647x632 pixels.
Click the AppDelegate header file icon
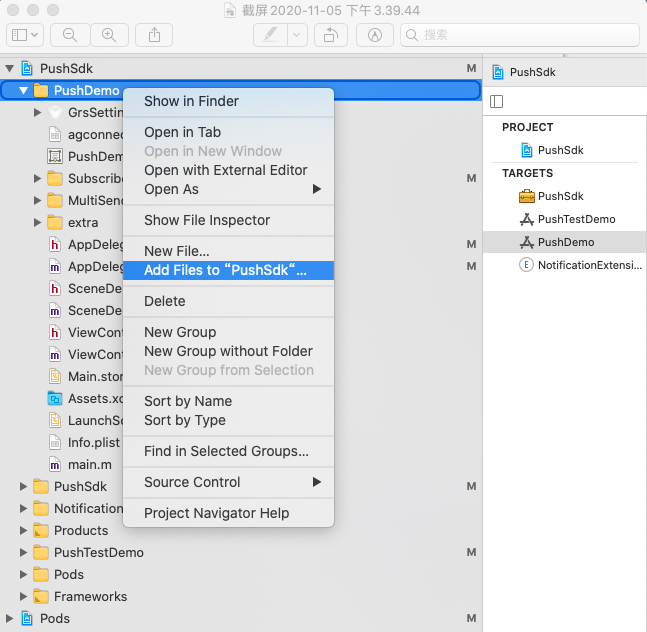55,244
